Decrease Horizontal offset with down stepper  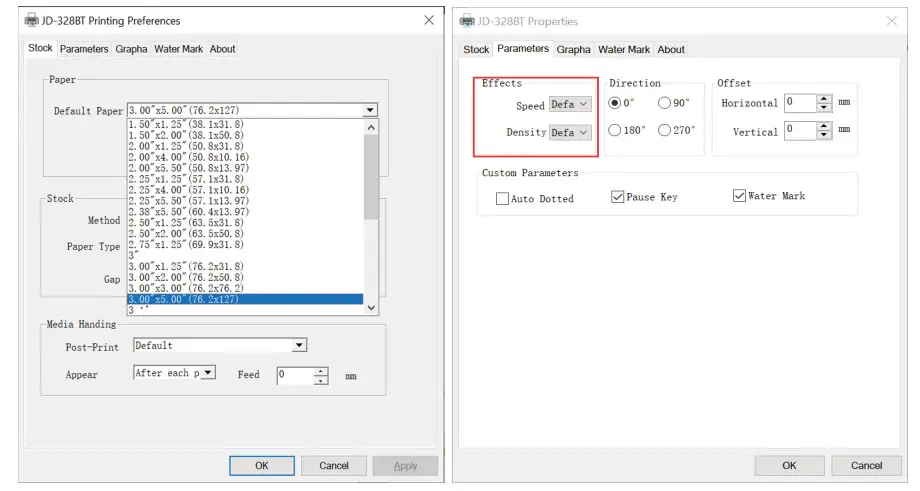click(824, 107)
